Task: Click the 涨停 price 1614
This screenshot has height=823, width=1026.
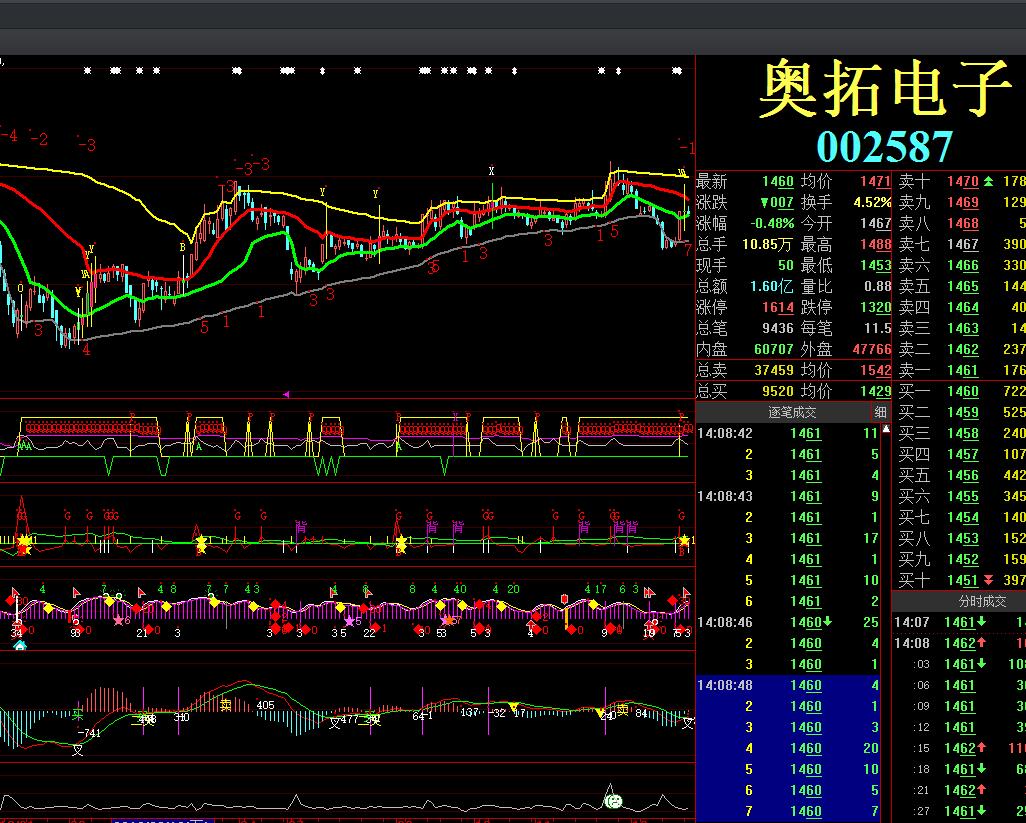Action: [778, 307]
